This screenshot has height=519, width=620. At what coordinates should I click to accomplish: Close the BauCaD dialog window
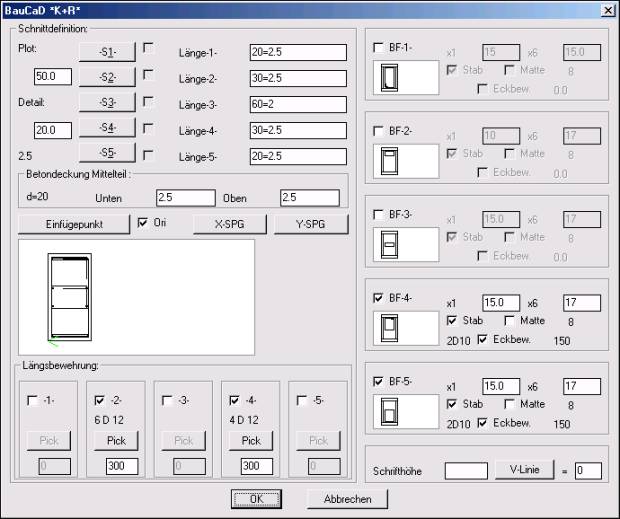point(608,10)
